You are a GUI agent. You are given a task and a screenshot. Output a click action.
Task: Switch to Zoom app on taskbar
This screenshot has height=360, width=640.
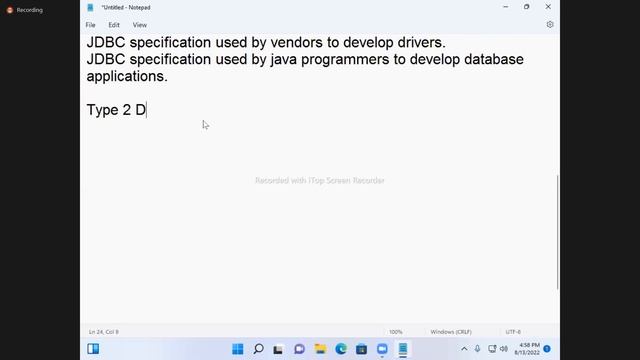(382, 349)
